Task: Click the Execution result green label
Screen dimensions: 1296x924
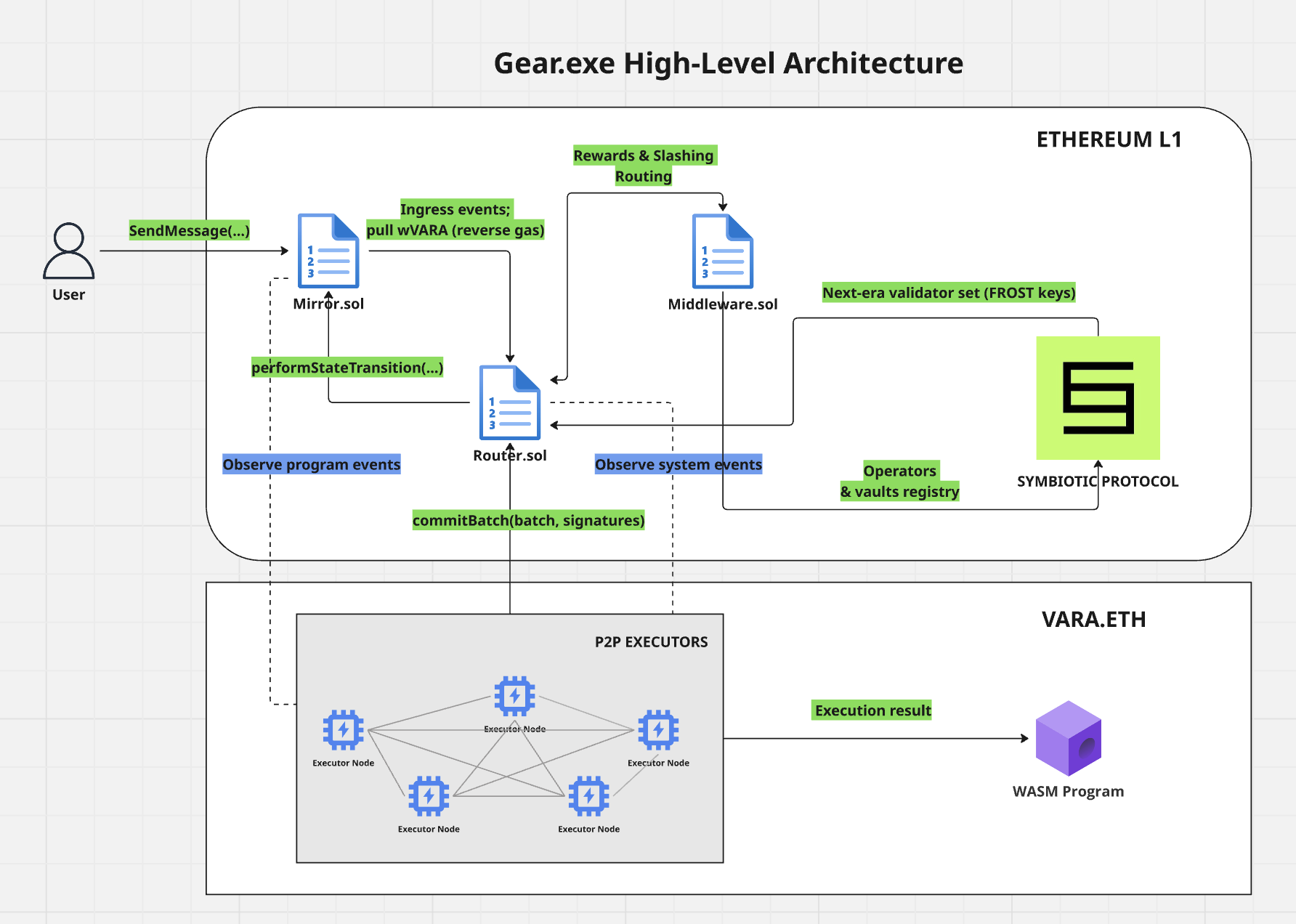Action: pos(872,710)
